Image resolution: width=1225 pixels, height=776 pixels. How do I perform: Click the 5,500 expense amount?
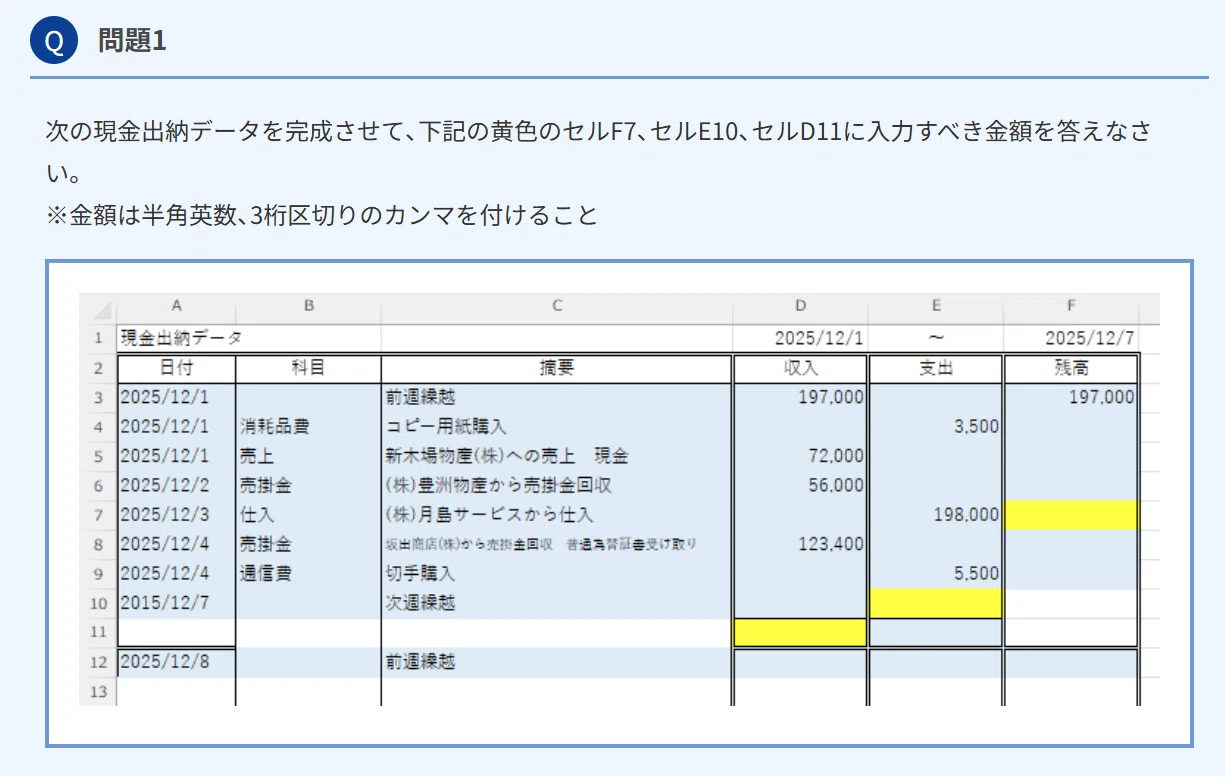point(975,574)
